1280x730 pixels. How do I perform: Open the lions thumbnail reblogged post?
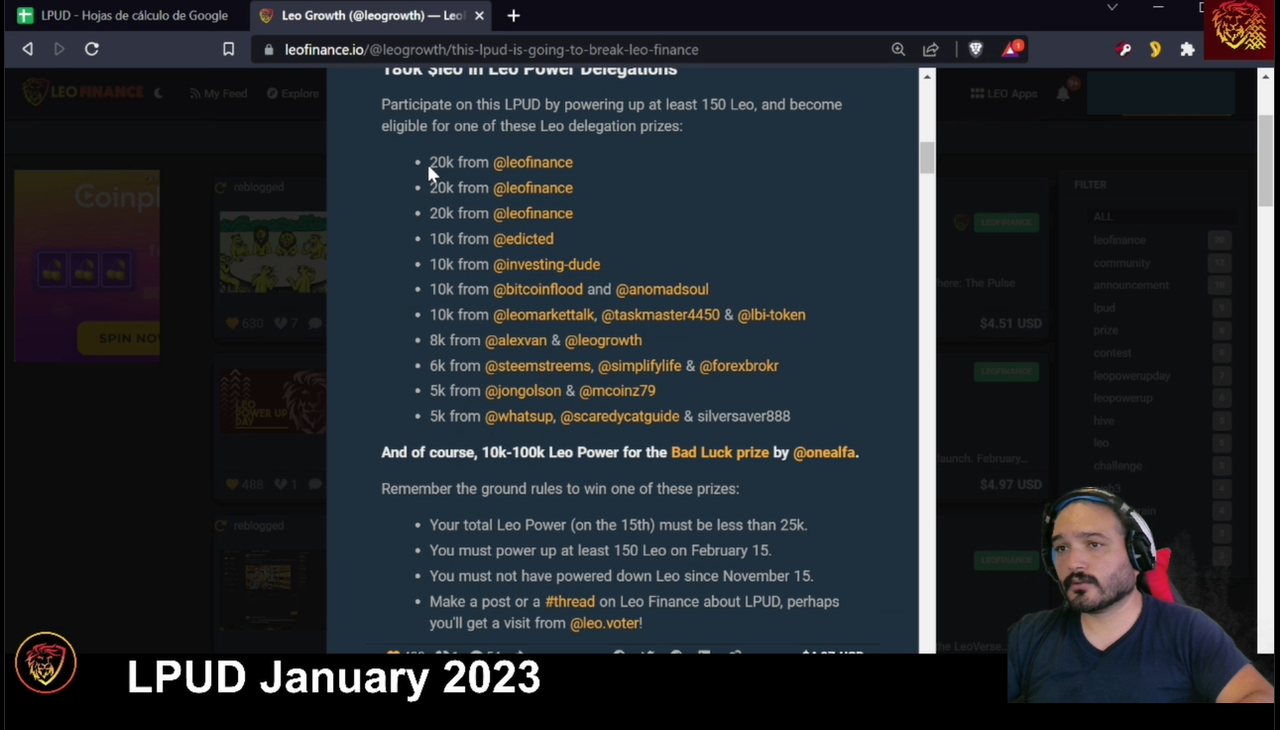click(272, 253)
